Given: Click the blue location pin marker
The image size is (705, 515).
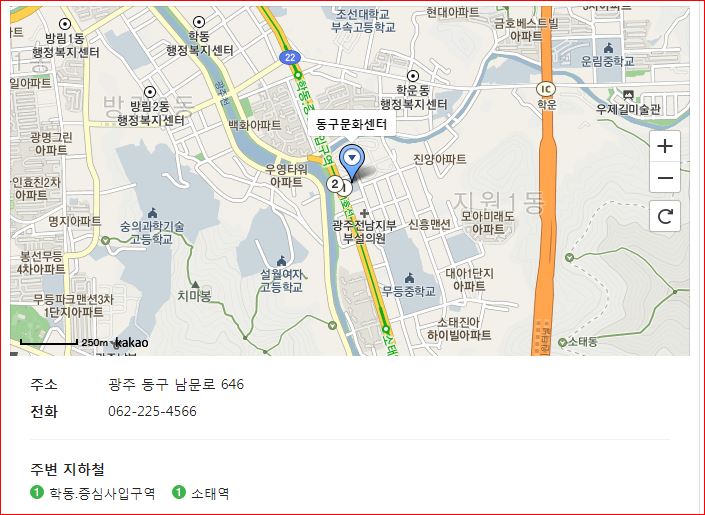Looking at the screenshot, I should tap(352, 162).
